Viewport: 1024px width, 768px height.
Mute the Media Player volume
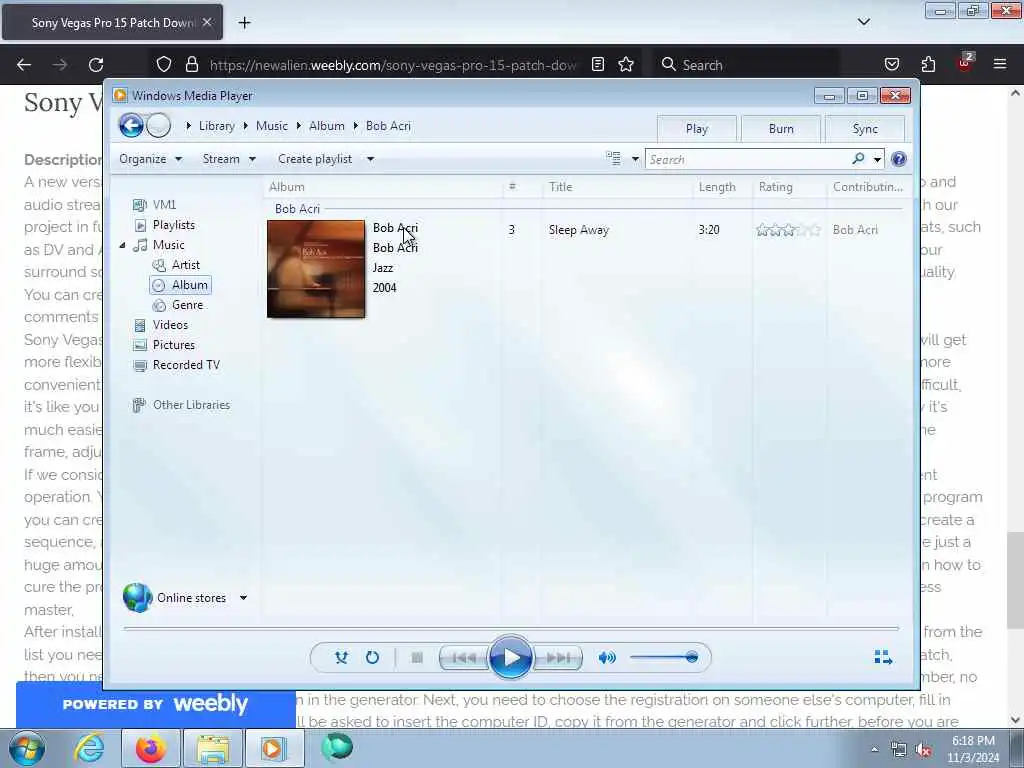pyautogui.click(x=607, y=658)
